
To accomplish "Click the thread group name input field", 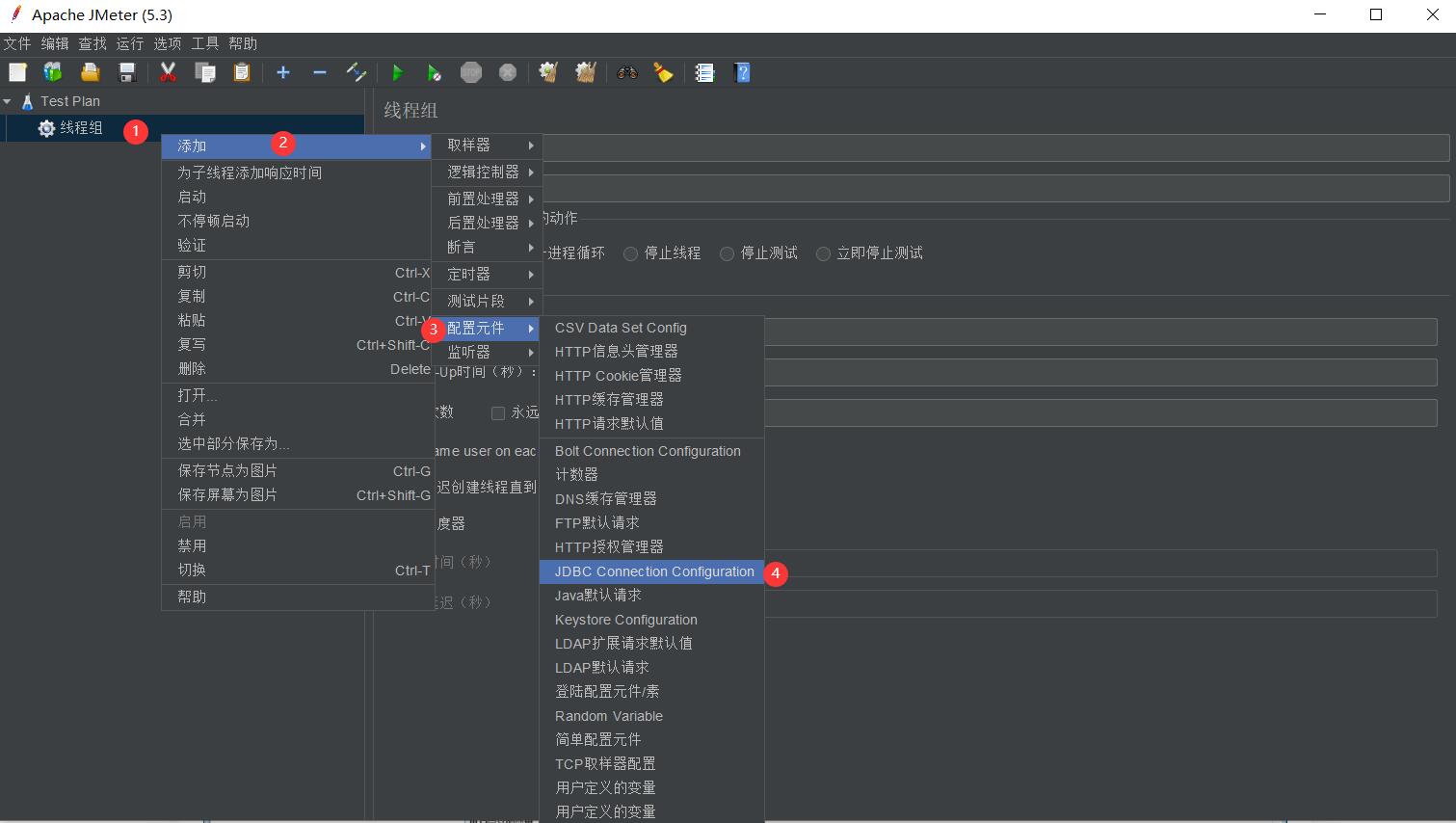I will tap(996, 147).
